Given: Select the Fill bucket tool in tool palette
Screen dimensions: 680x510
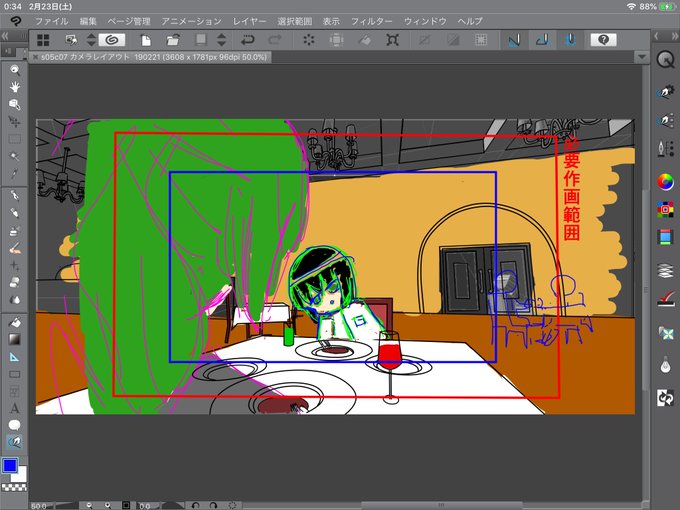Looking at the screenshot, I should pyautogui.click(x=14, y=322).
